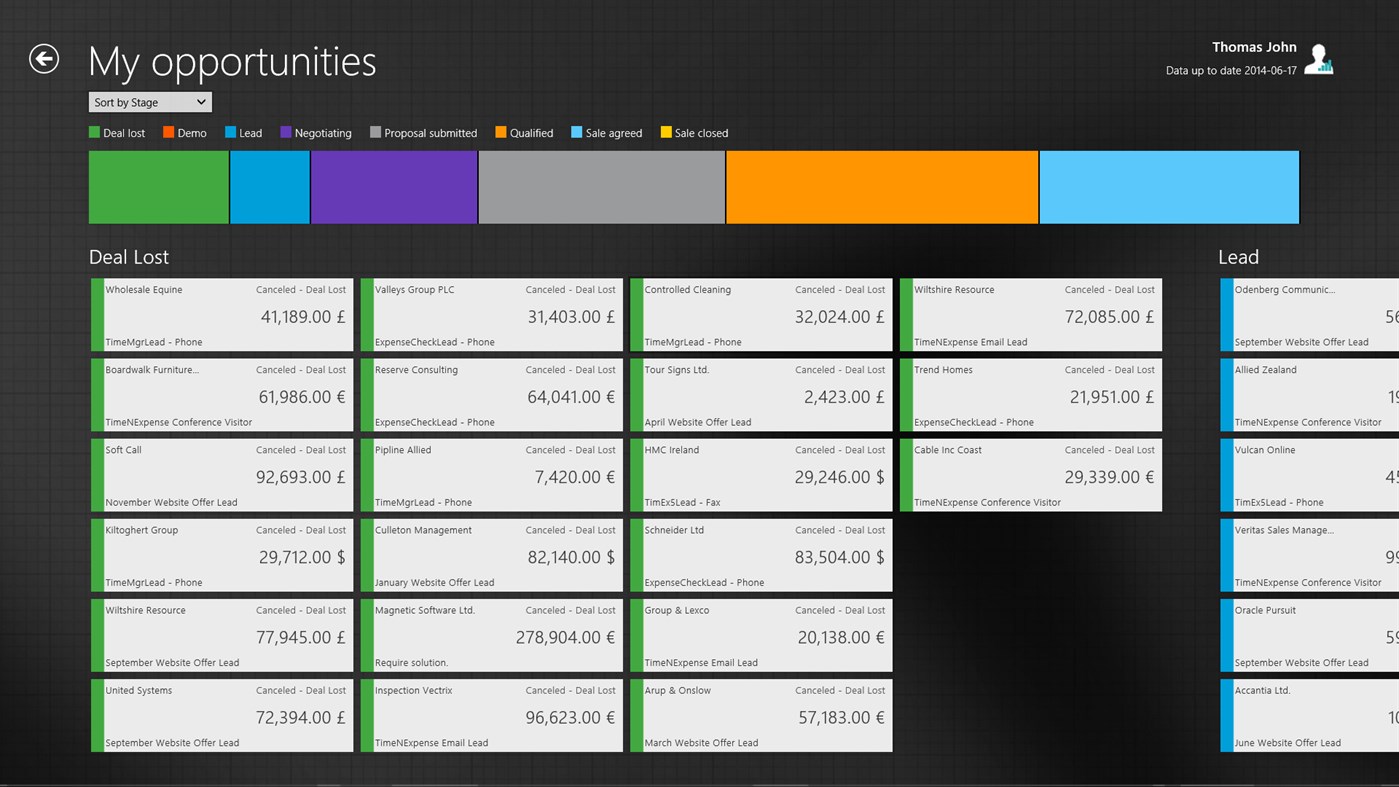Open the "Sort by Stage" dropdown
The height and width of the screenshot is (787, 1399).
[x=148, y=101]
